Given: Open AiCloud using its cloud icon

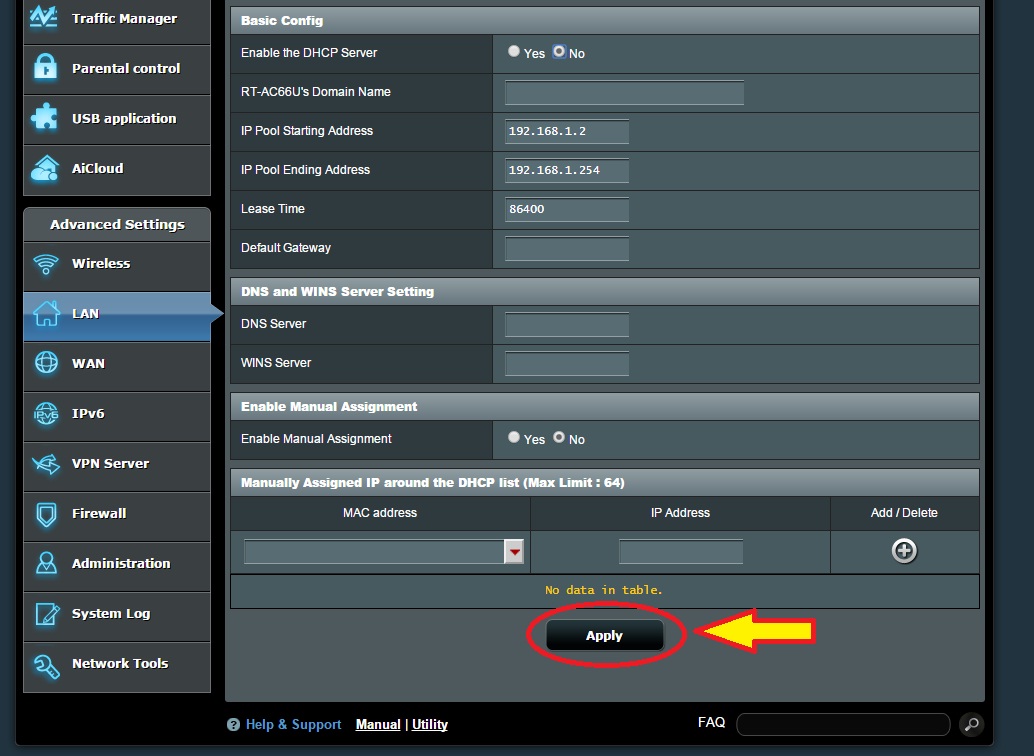Looking at the screenshot, I should click(46, 168).
